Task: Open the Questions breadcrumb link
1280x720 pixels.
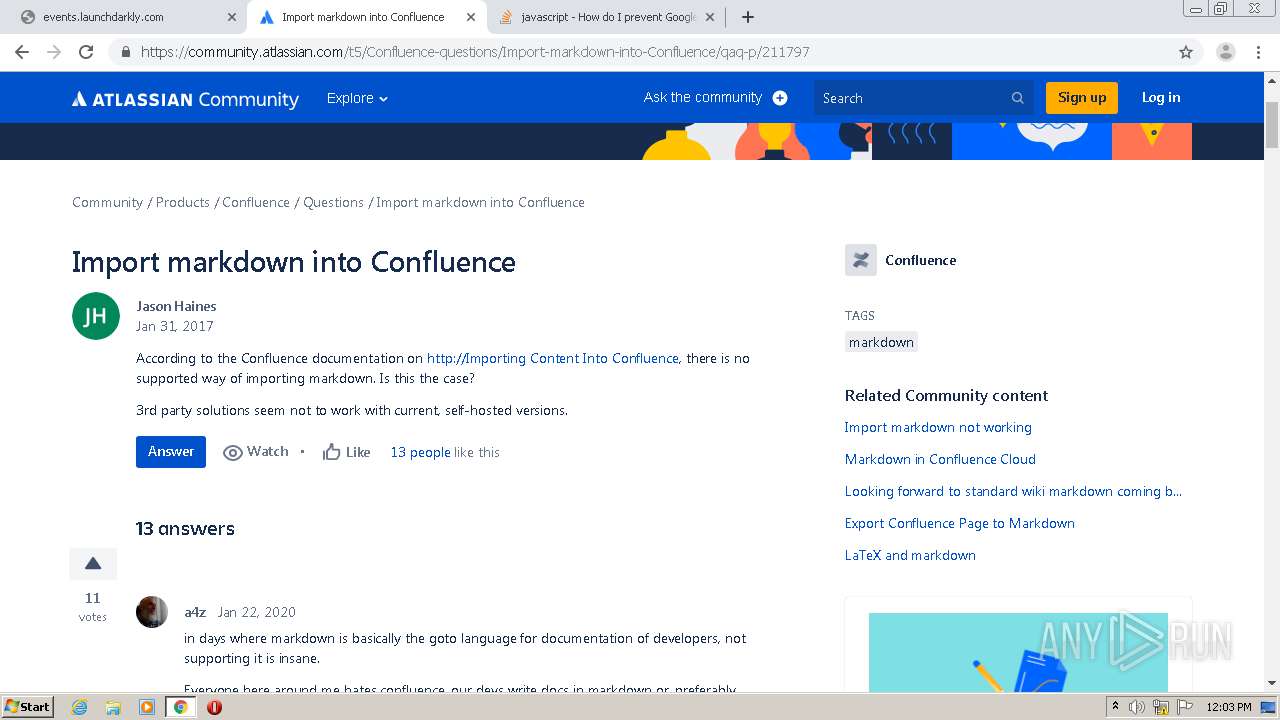Action: point(333,202)
